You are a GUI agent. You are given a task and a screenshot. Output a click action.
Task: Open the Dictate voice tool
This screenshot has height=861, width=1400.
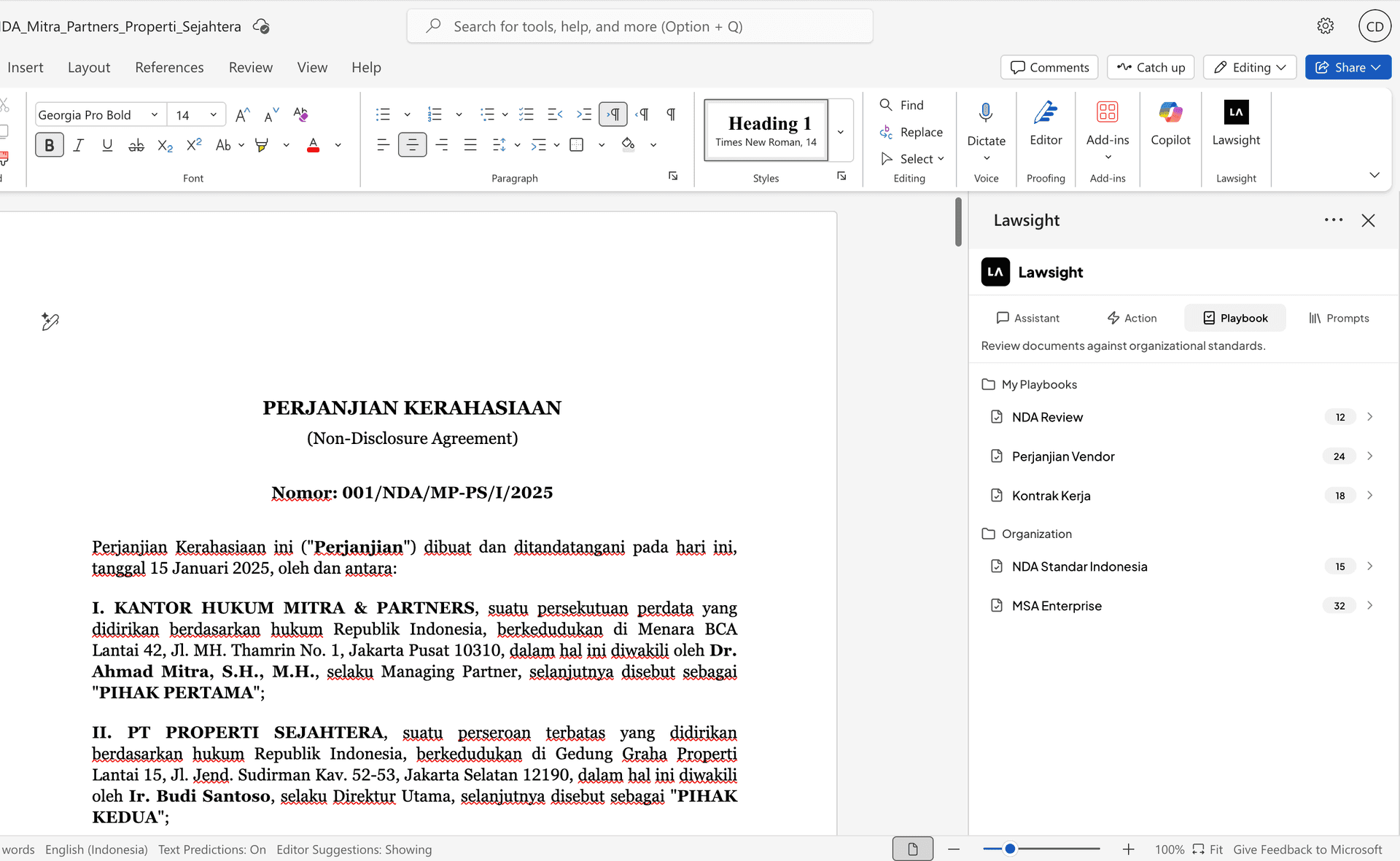click(x=986, y=131)
